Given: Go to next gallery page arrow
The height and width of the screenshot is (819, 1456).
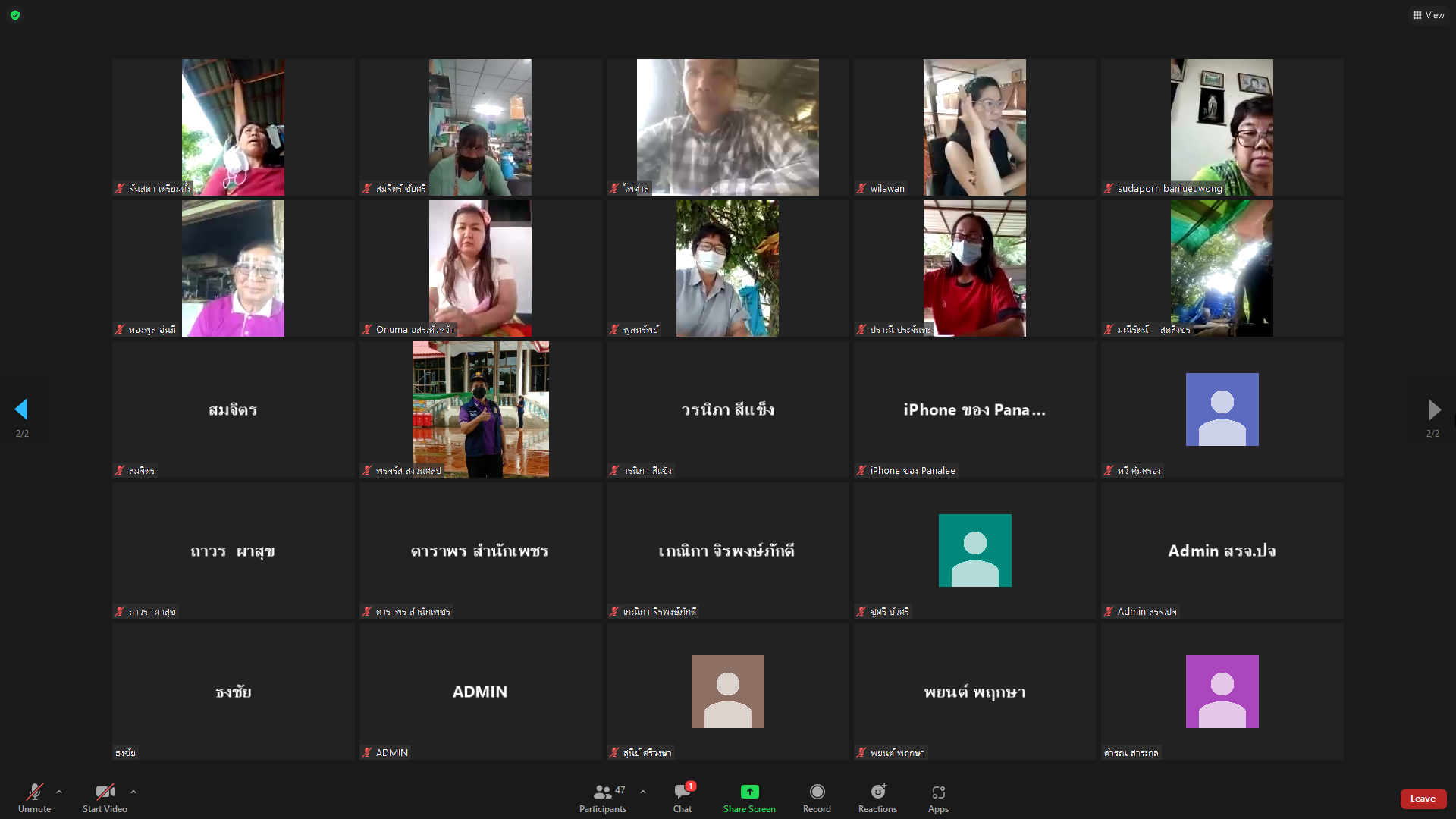Looking at the screenshot, I should tap(1433, 409).
